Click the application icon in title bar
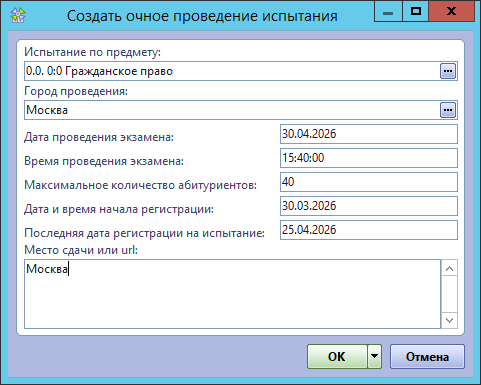Screen dimensions: 481x385 click(x=18, y=15)
